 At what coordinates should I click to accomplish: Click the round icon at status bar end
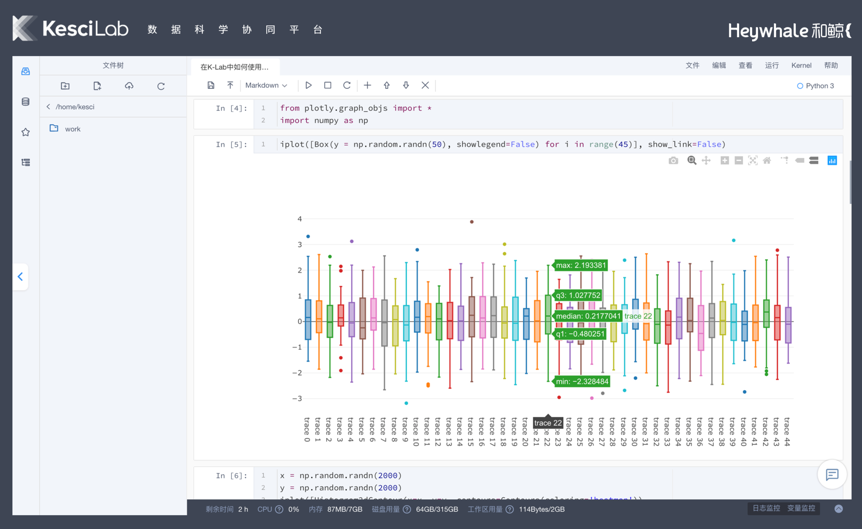pos(838,509)
